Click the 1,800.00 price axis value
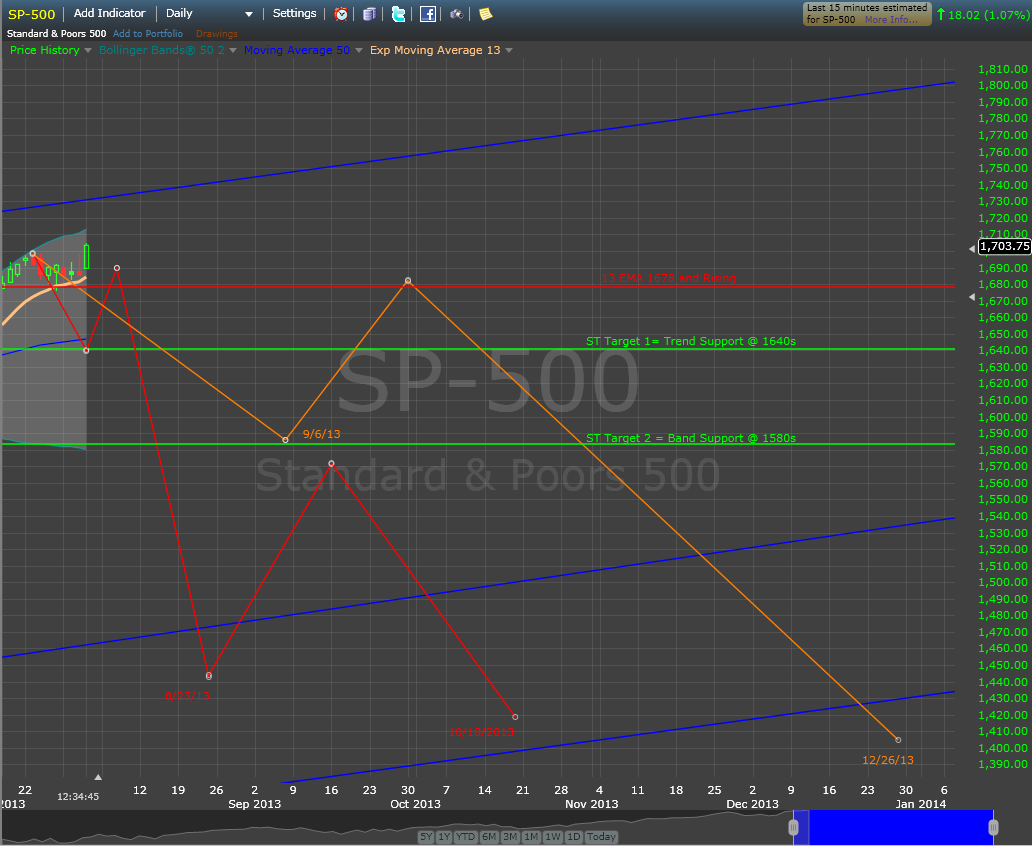 coord(1003,85)
